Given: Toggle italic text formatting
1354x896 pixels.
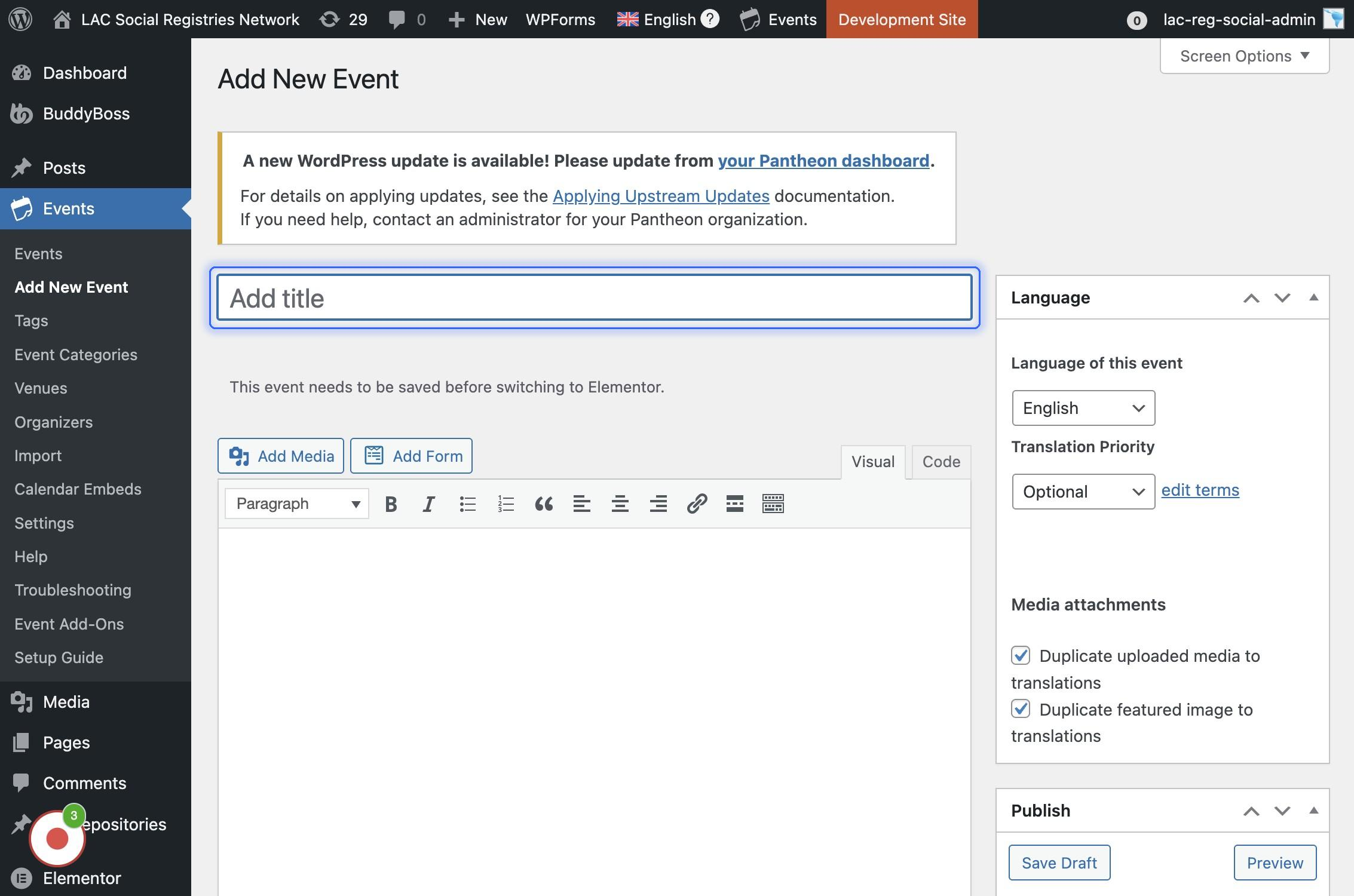Looking at the screenshot, I should (x=428, y=504).
